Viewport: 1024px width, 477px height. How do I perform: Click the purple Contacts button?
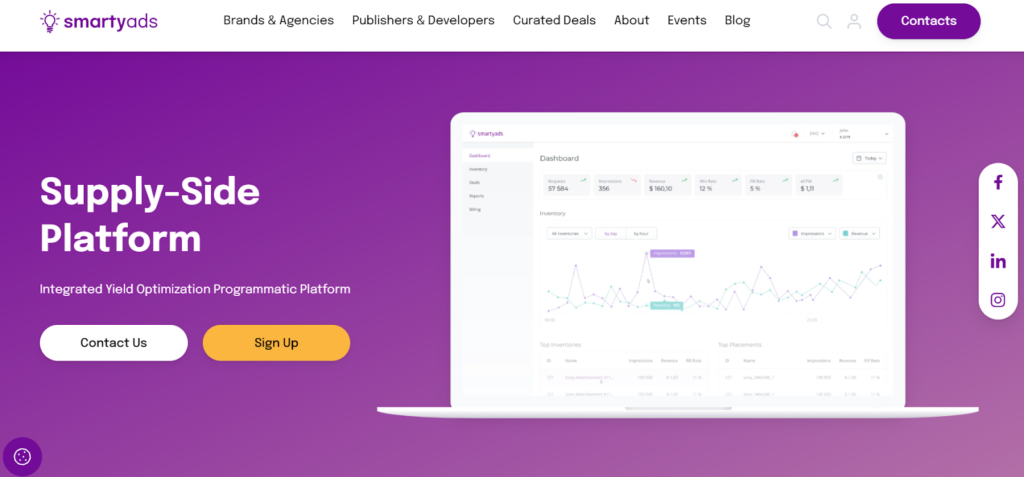pos(928,21)
